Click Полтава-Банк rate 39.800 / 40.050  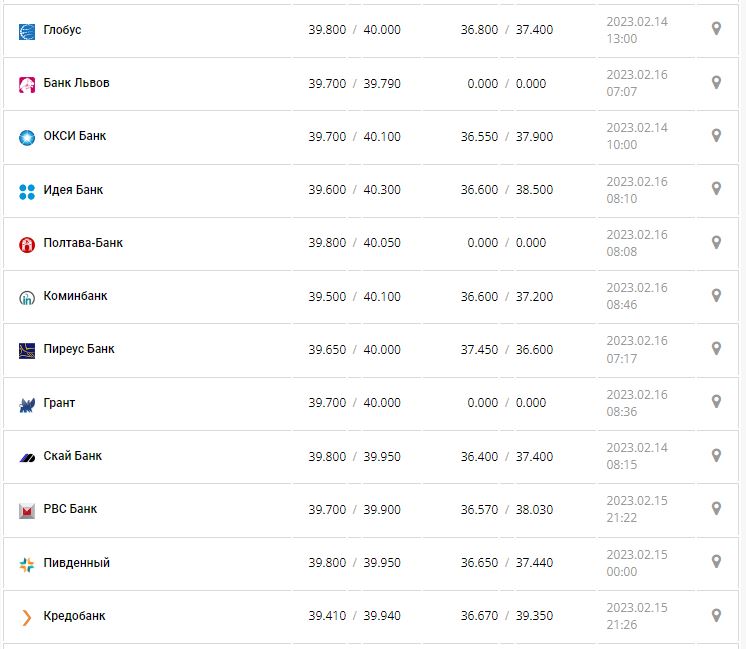354,243
